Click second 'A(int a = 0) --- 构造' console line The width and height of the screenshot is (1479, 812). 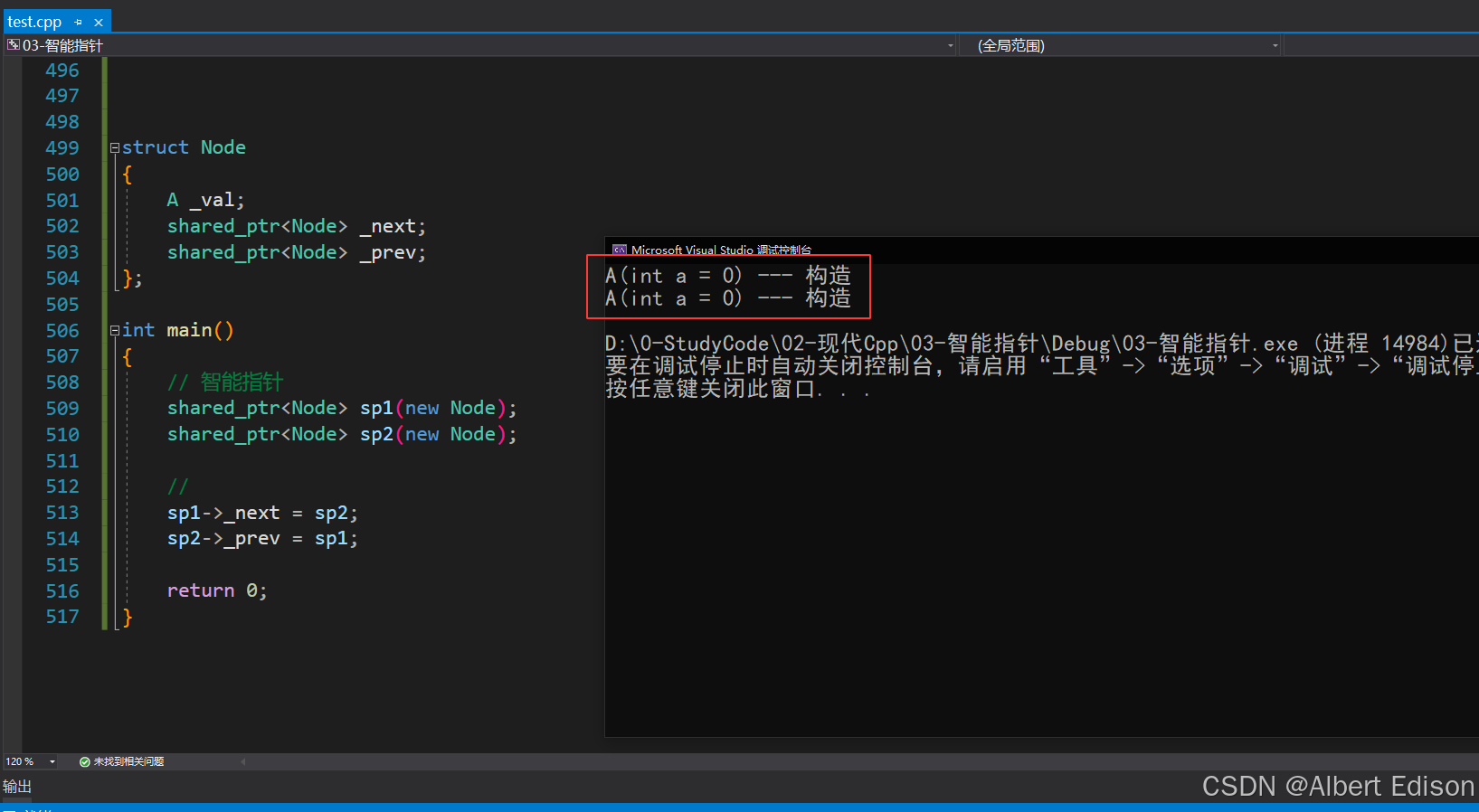pyautogui.click(x=728, y=298)
